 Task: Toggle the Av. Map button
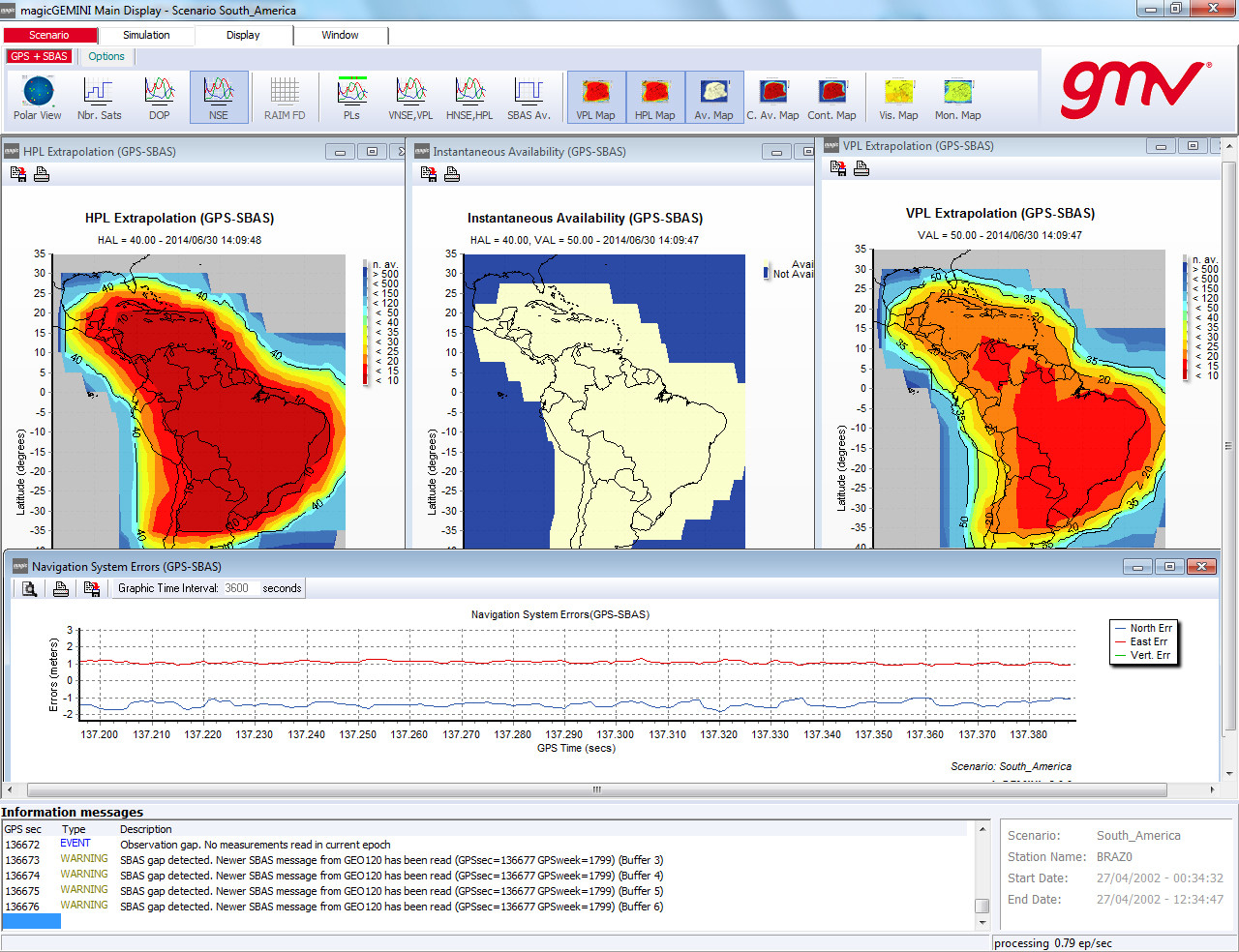point(714,98)
